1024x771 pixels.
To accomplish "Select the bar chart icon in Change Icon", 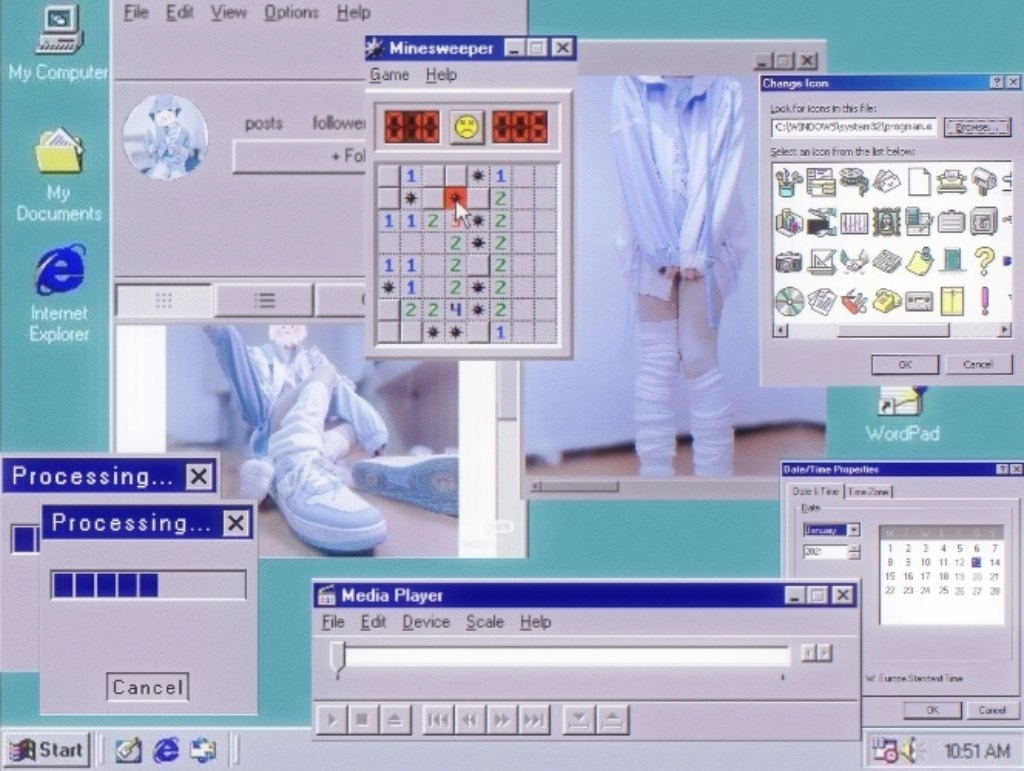I will coord(789,222).
